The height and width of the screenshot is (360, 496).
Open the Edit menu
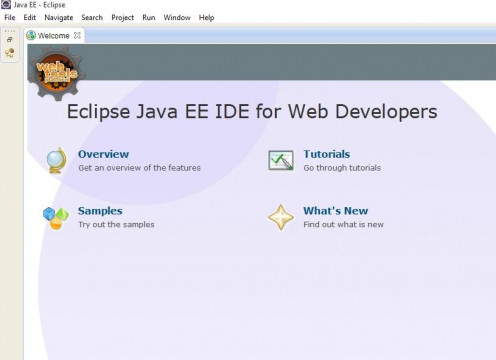30,18
